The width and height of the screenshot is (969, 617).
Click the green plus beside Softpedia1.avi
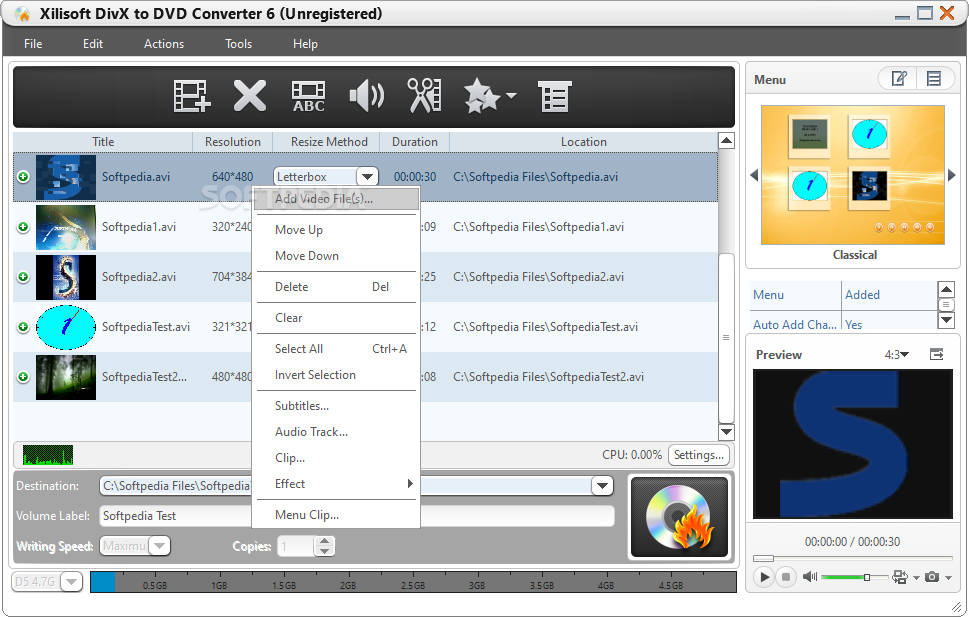23,227
